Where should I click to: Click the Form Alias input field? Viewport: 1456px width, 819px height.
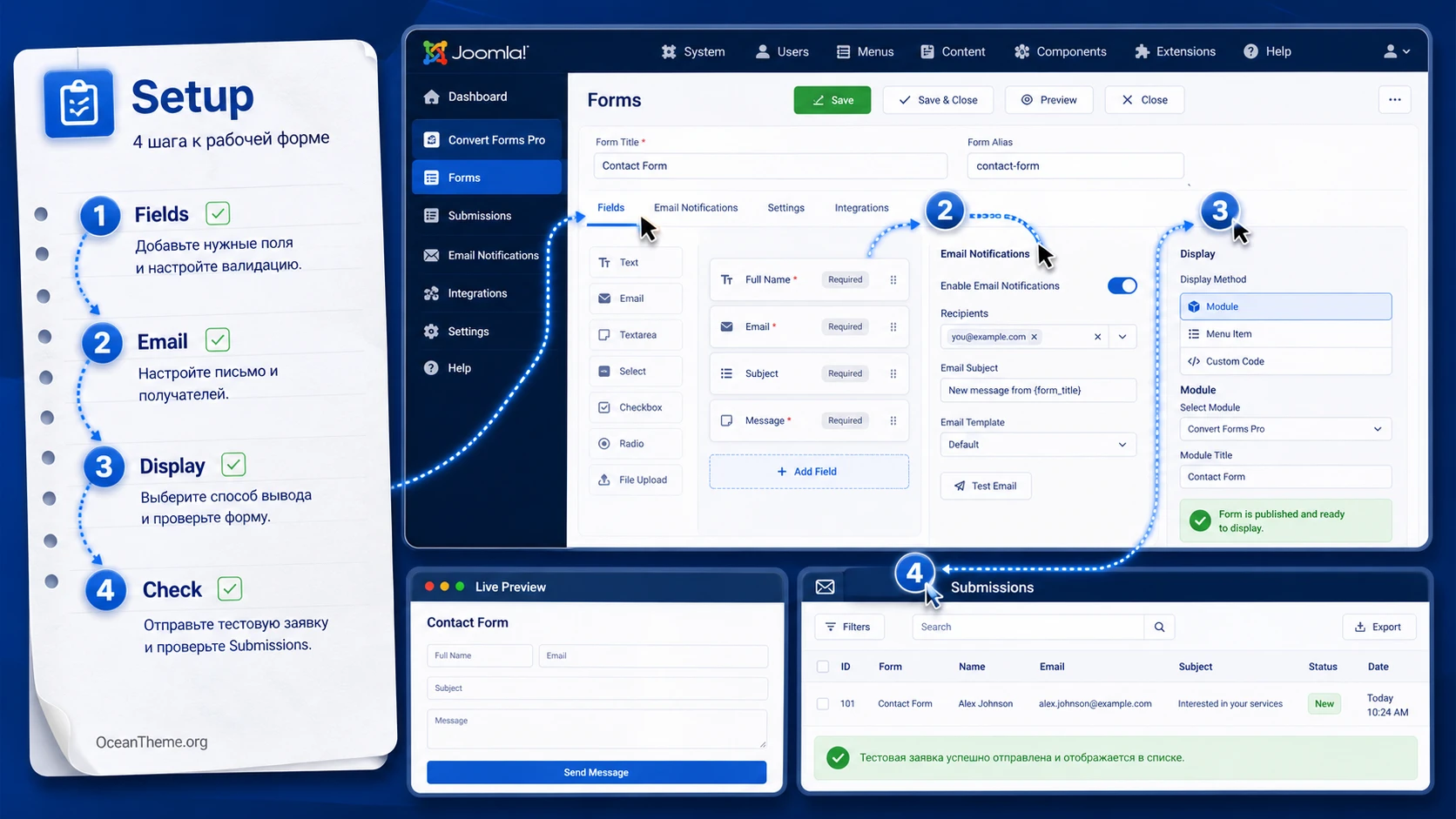tap(1075, 165)
